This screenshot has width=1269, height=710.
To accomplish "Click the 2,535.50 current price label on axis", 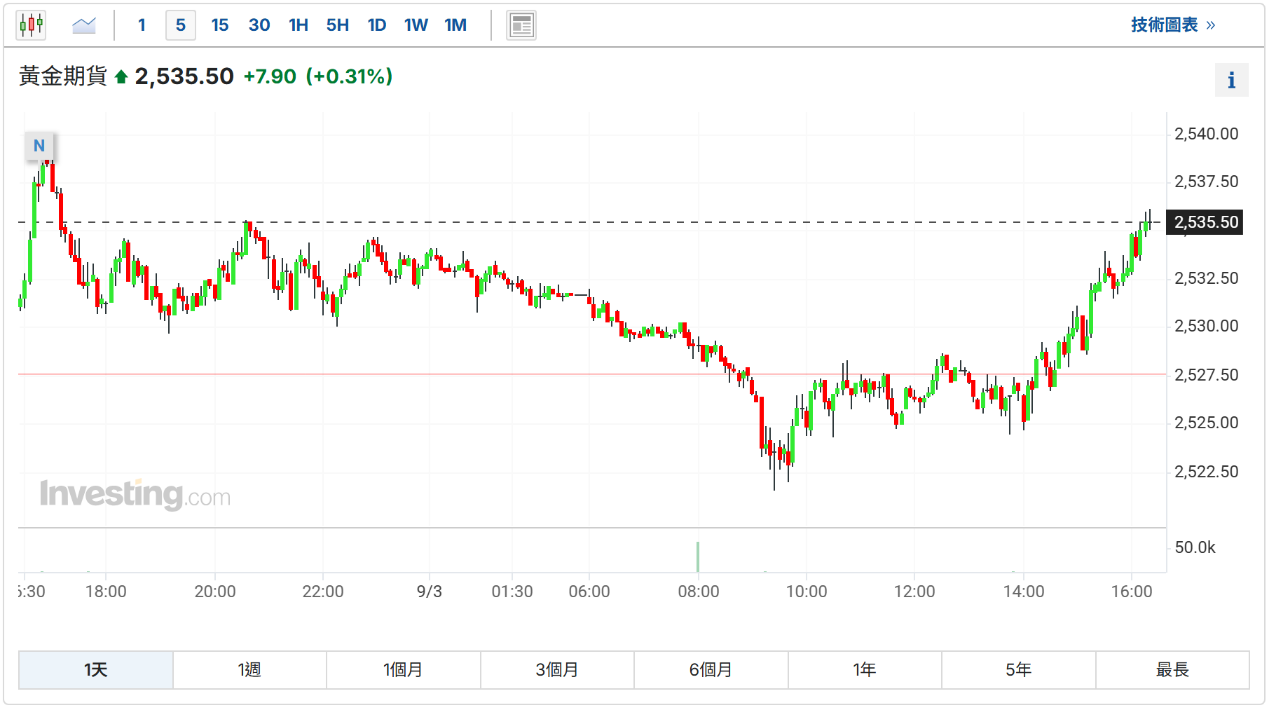I will (x=1206, y=222).
